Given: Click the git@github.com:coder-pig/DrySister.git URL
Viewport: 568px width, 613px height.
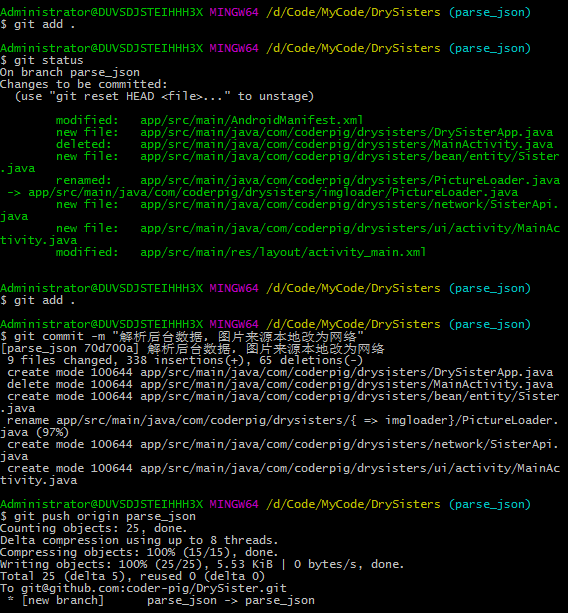Looking at the screenshot, I should tap(154, 588).
